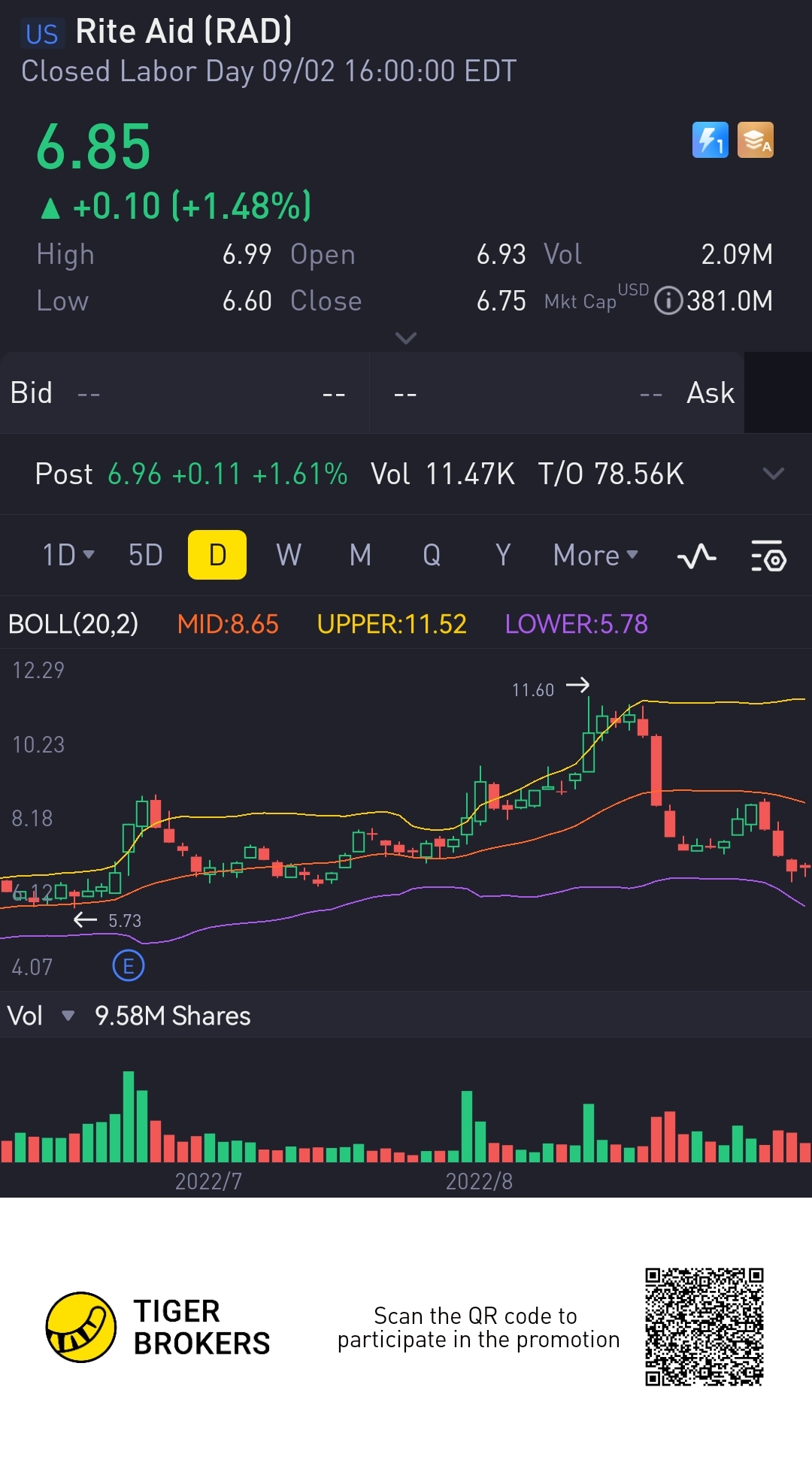Tap the promotion QR code
The image size is (812, 1457).
pos(704,1327)
